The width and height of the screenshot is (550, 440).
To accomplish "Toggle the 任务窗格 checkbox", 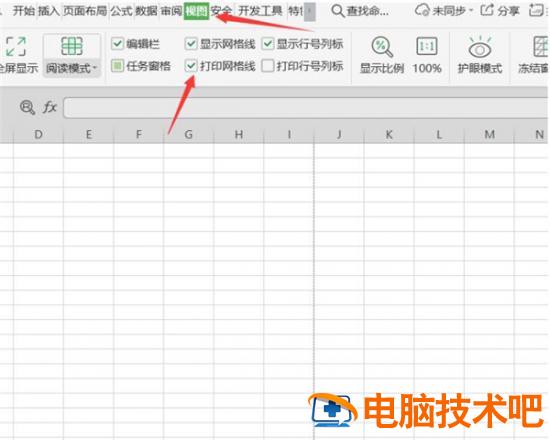I will 117,66.
